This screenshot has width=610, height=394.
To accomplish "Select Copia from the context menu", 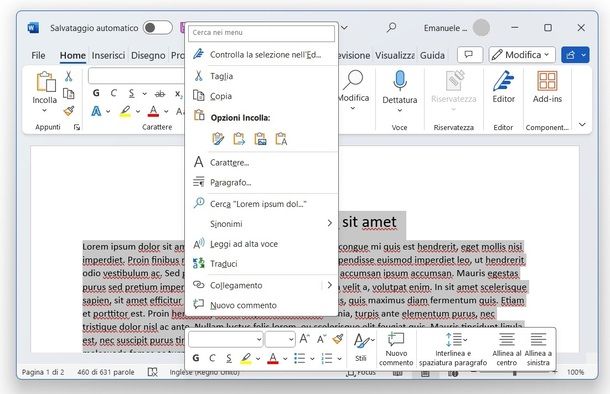I will (261, 96).
